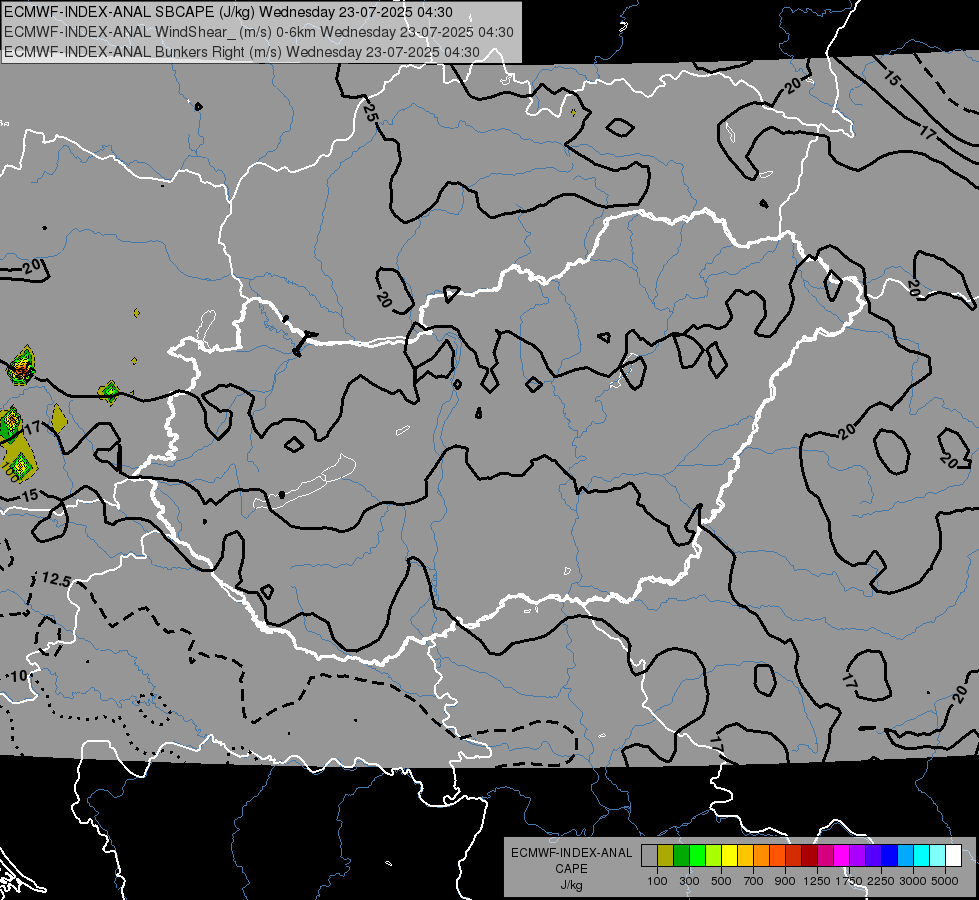979x900 pixels.
Task: Click the 1250 value on the legend scale
Action: pos(817,881)
